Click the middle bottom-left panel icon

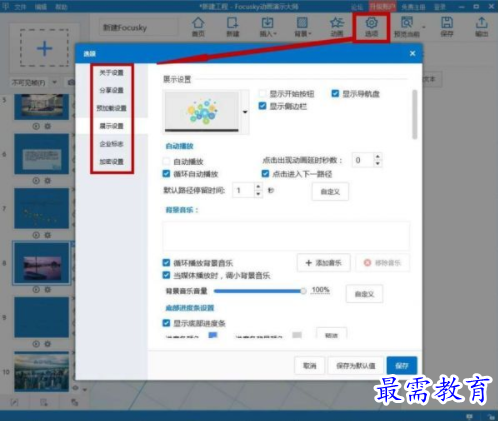pos(44,402)
